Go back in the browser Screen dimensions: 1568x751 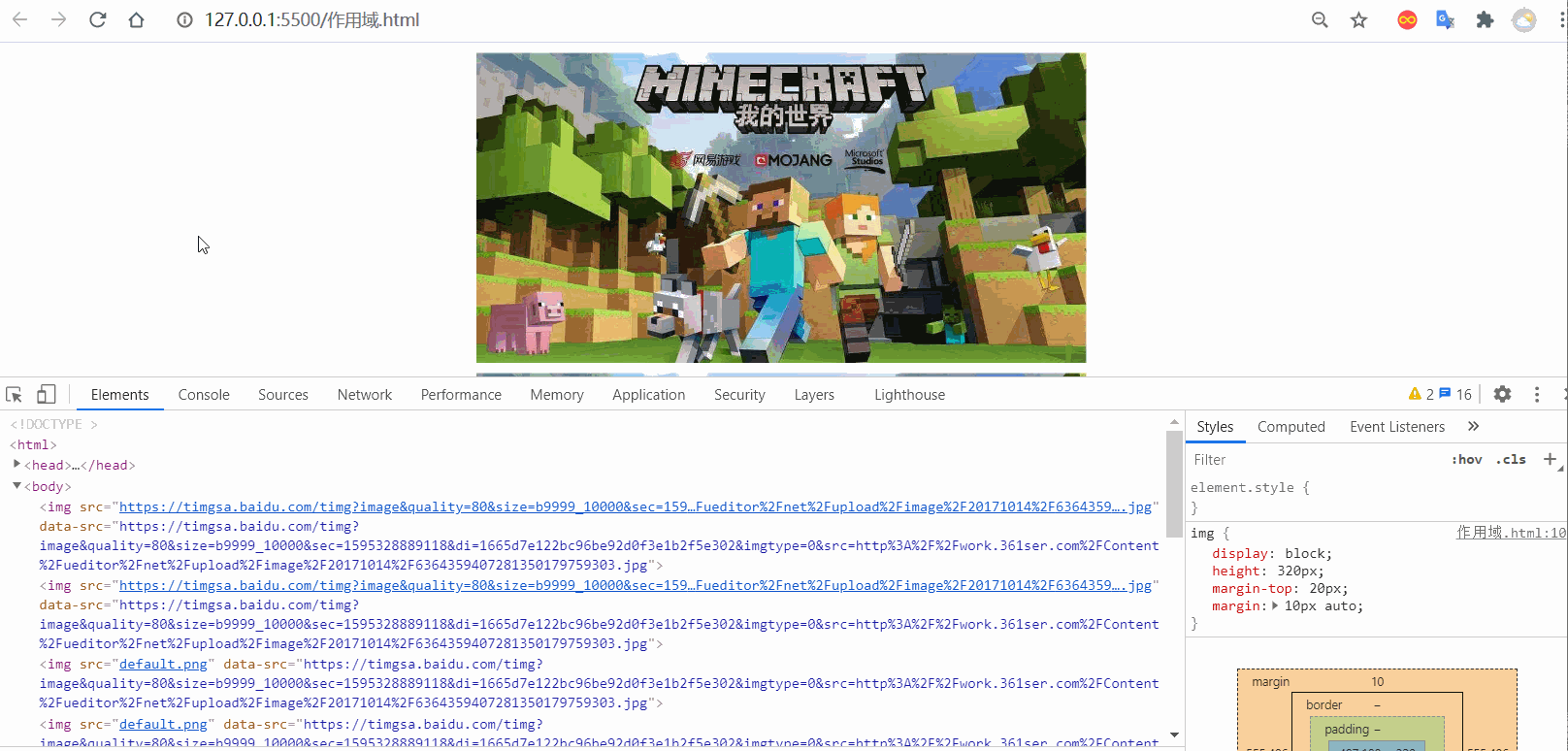click(19, 19)
